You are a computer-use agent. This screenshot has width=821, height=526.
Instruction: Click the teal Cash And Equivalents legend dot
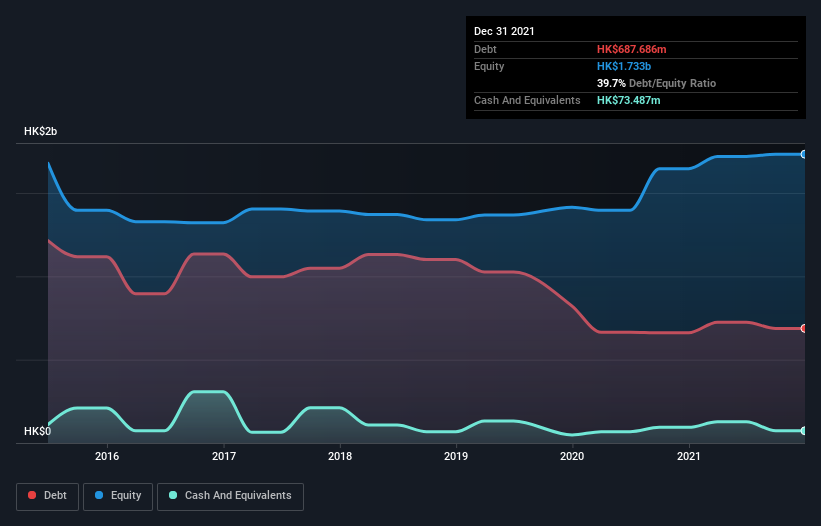[173, 495]
